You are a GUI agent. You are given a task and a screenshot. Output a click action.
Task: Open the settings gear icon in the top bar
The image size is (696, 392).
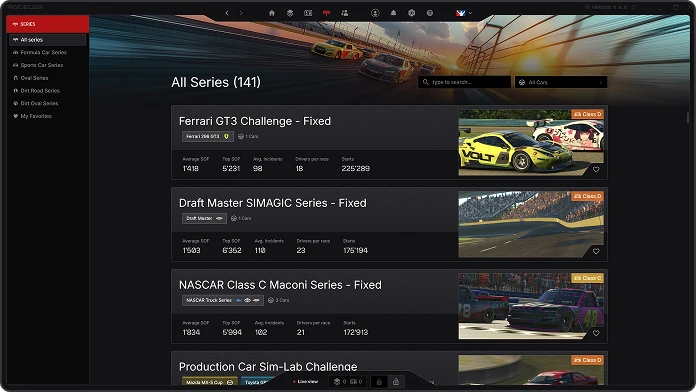tap(411, 13)
